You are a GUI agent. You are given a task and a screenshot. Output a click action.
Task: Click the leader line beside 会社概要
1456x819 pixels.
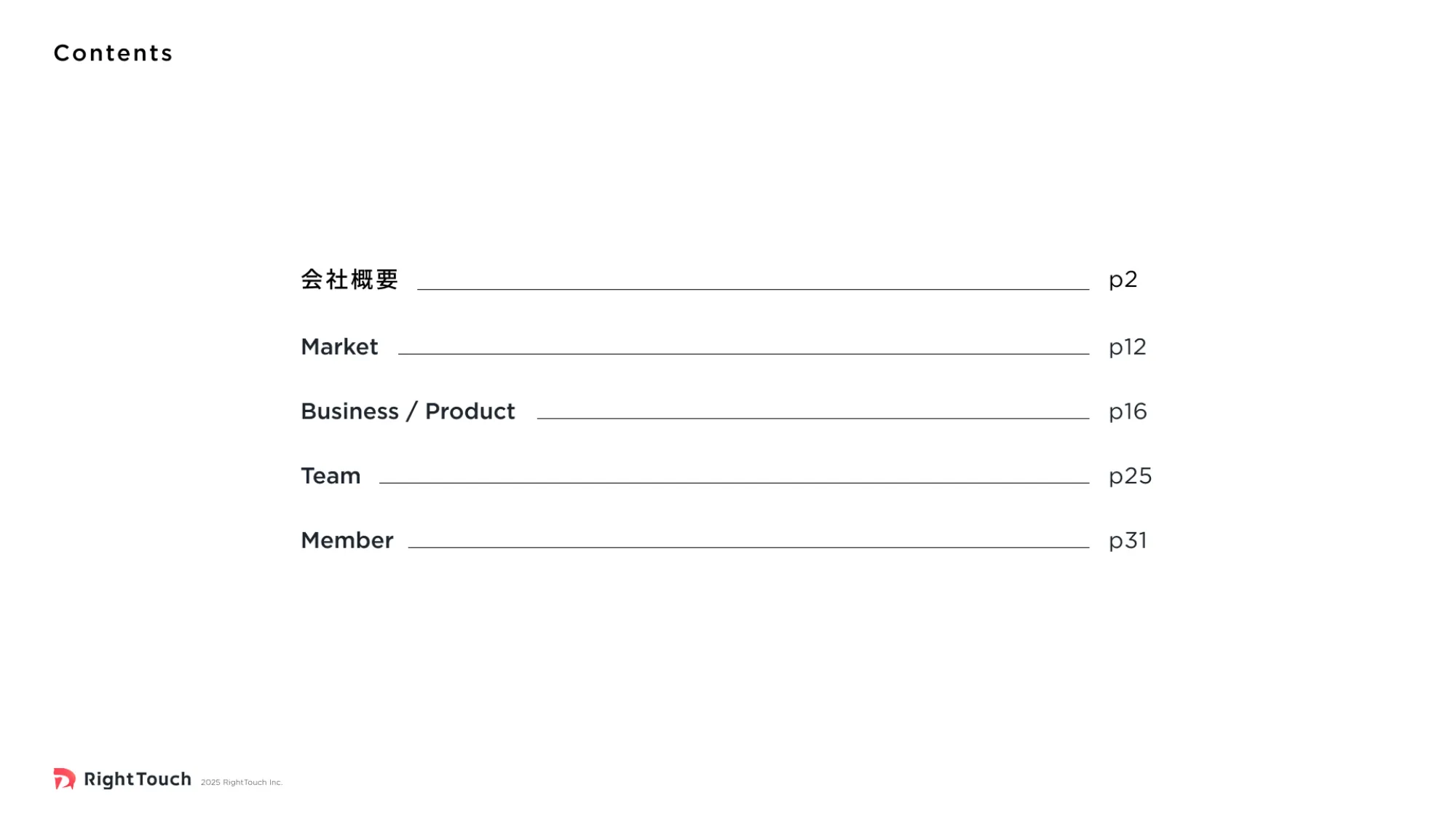click(x=753, y=289)
